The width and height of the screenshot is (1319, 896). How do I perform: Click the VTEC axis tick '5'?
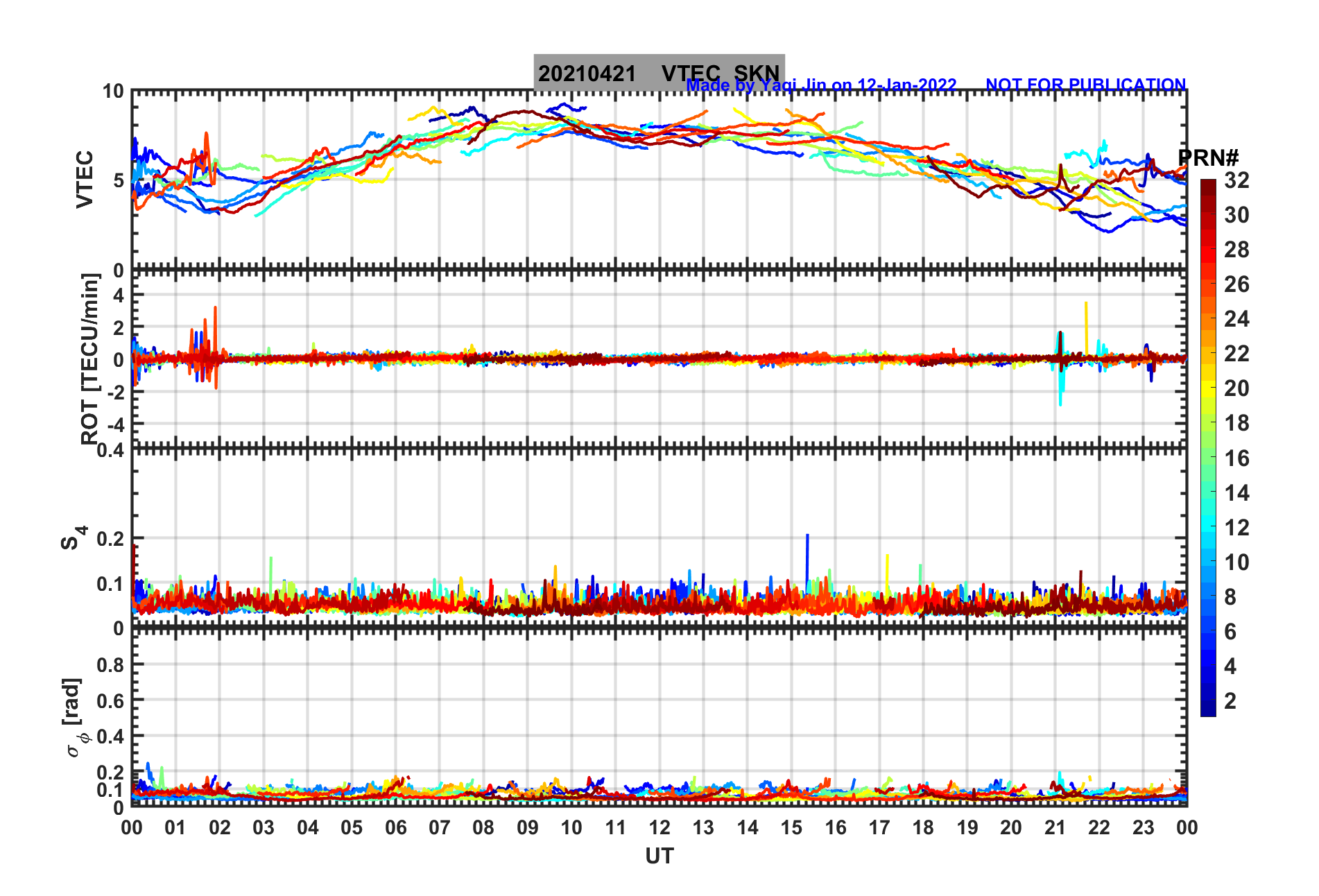pyautogui.click(x=119, y=180)
